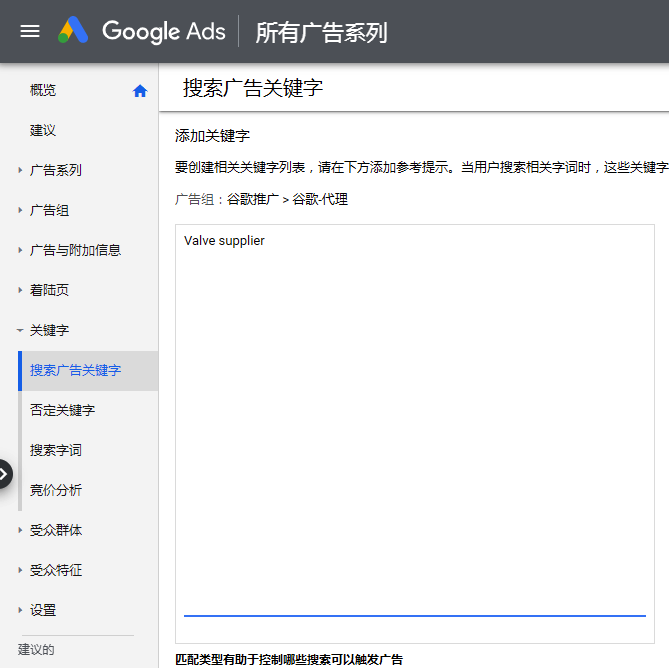Viewport: 669px width, 668px height.
Task: Open 否定关键字 negative keywords
Action: 62,410
